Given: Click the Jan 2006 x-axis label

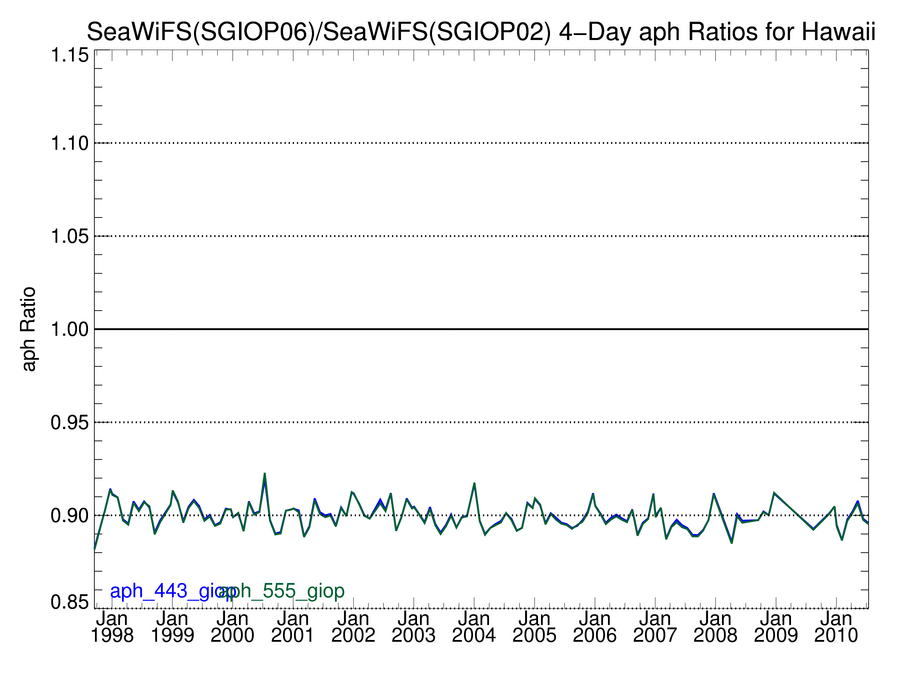Looking at the screenshot, I should (x=595, y=627).
